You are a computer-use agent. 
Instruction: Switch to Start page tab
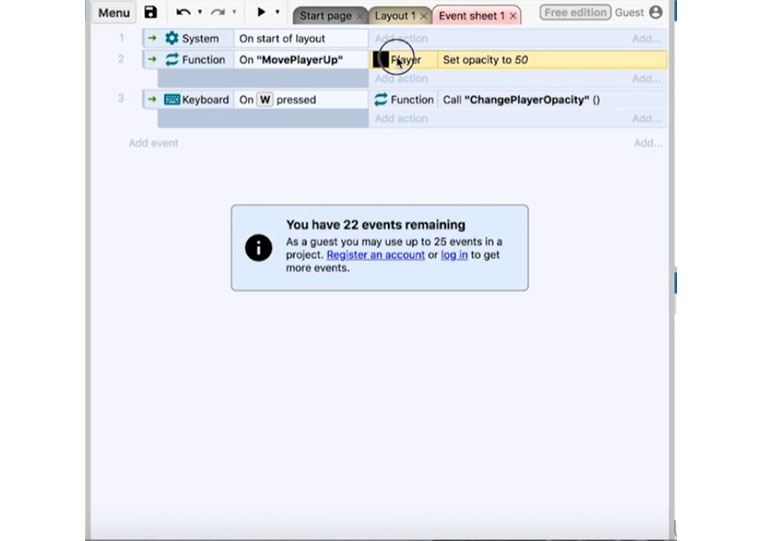326,16
